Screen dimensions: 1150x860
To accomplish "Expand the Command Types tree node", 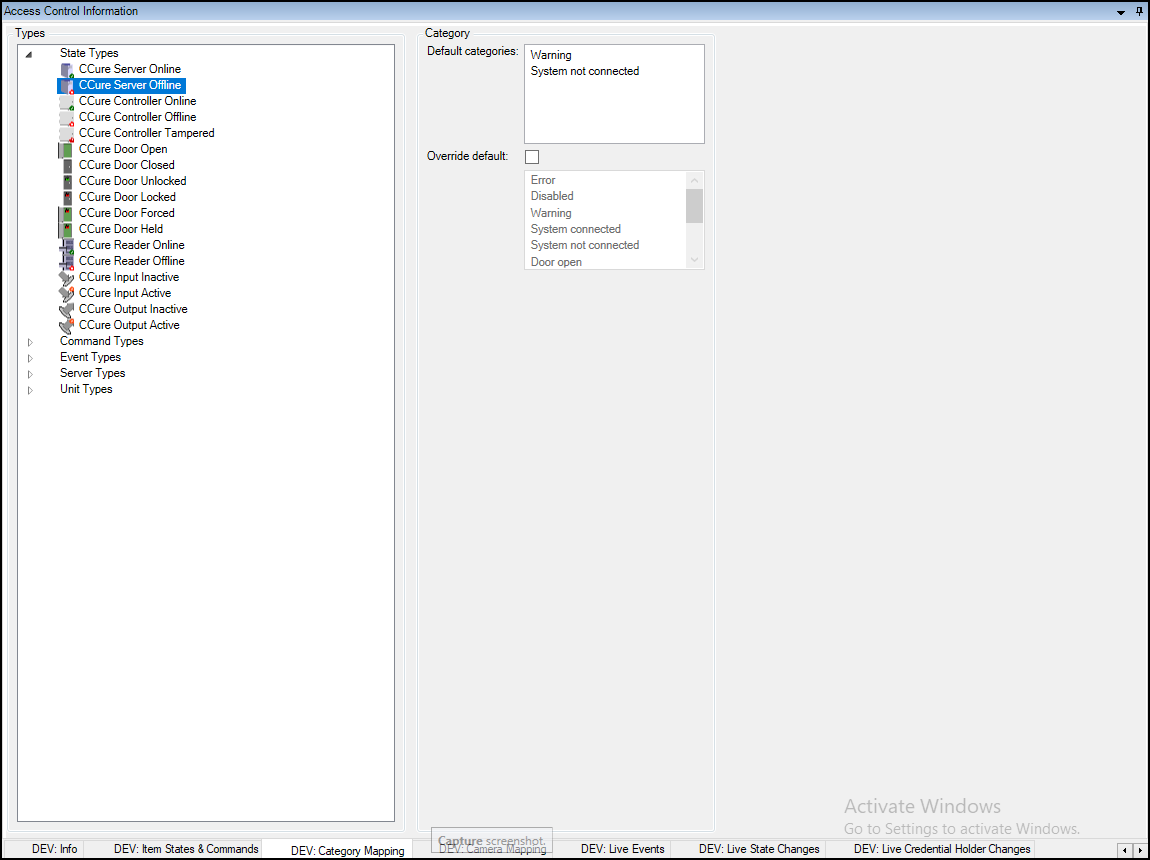I will pos(30,341).
